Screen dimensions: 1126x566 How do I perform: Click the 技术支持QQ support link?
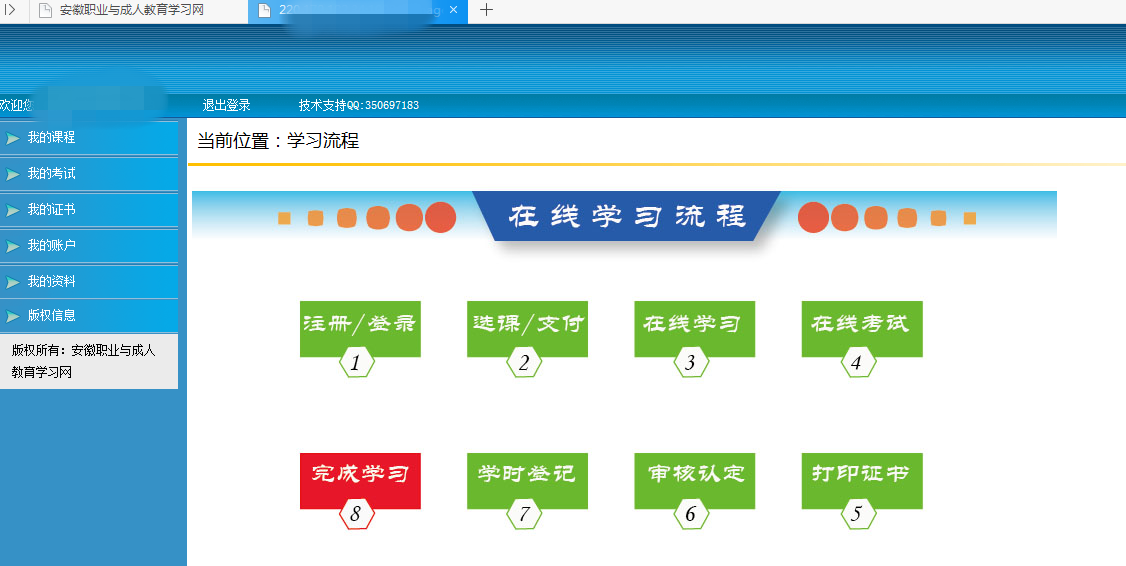pyautogui.click(x=358, y=105)
